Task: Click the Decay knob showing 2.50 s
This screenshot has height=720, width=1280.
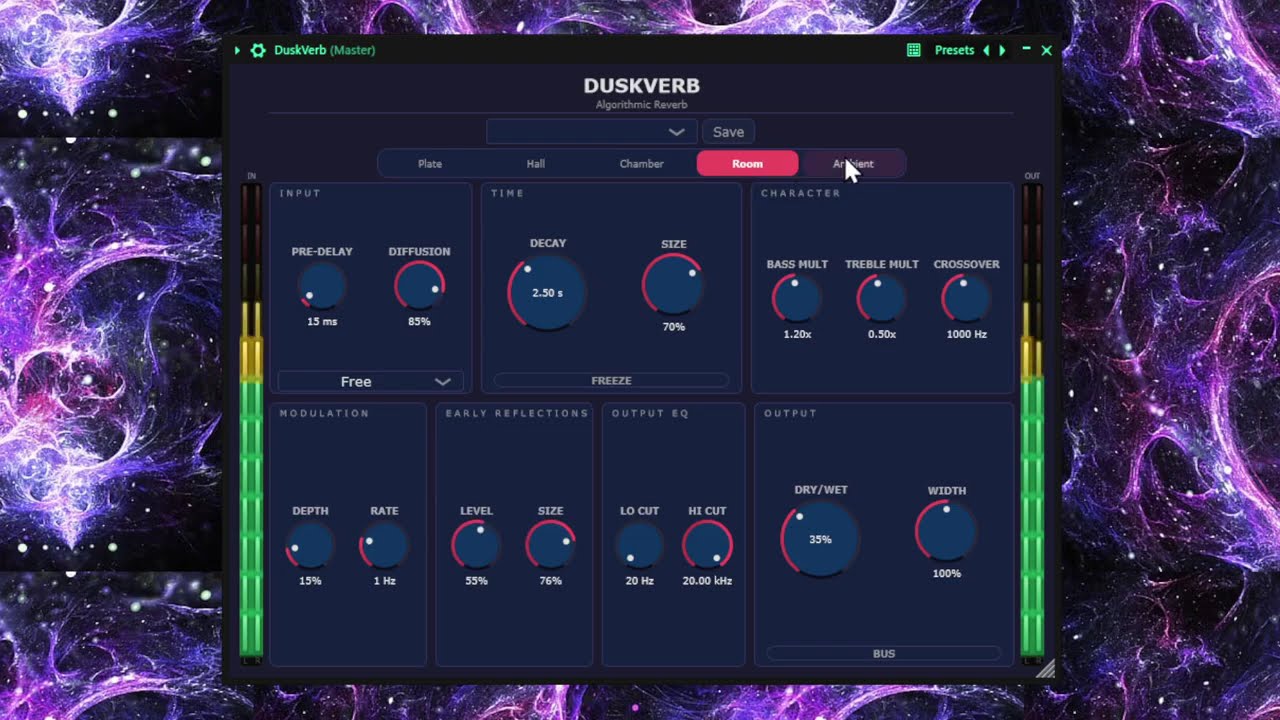Action: point(547,293)
